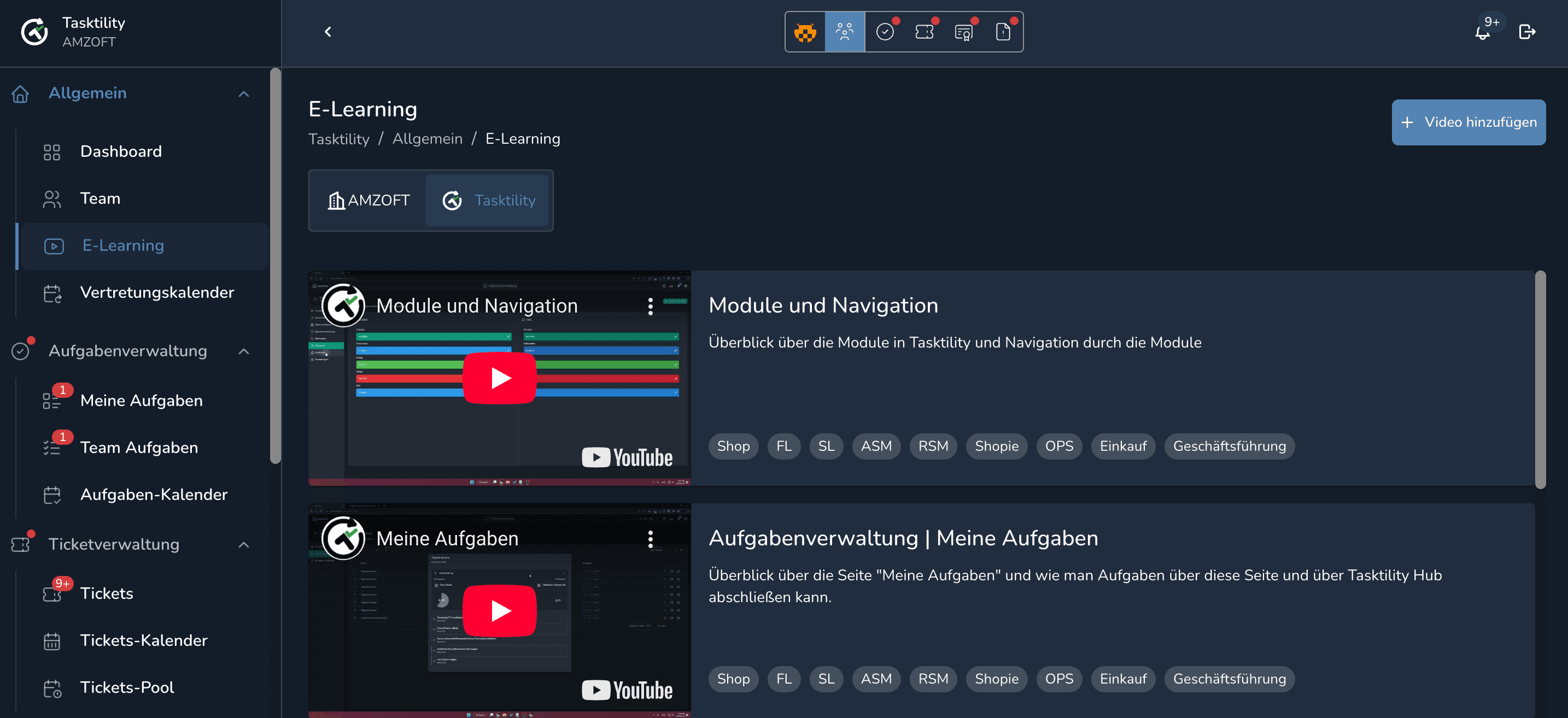The image size is (1568, 718).
Task: Play the Module und Navigation YouTube video
Action: point(499,379)
